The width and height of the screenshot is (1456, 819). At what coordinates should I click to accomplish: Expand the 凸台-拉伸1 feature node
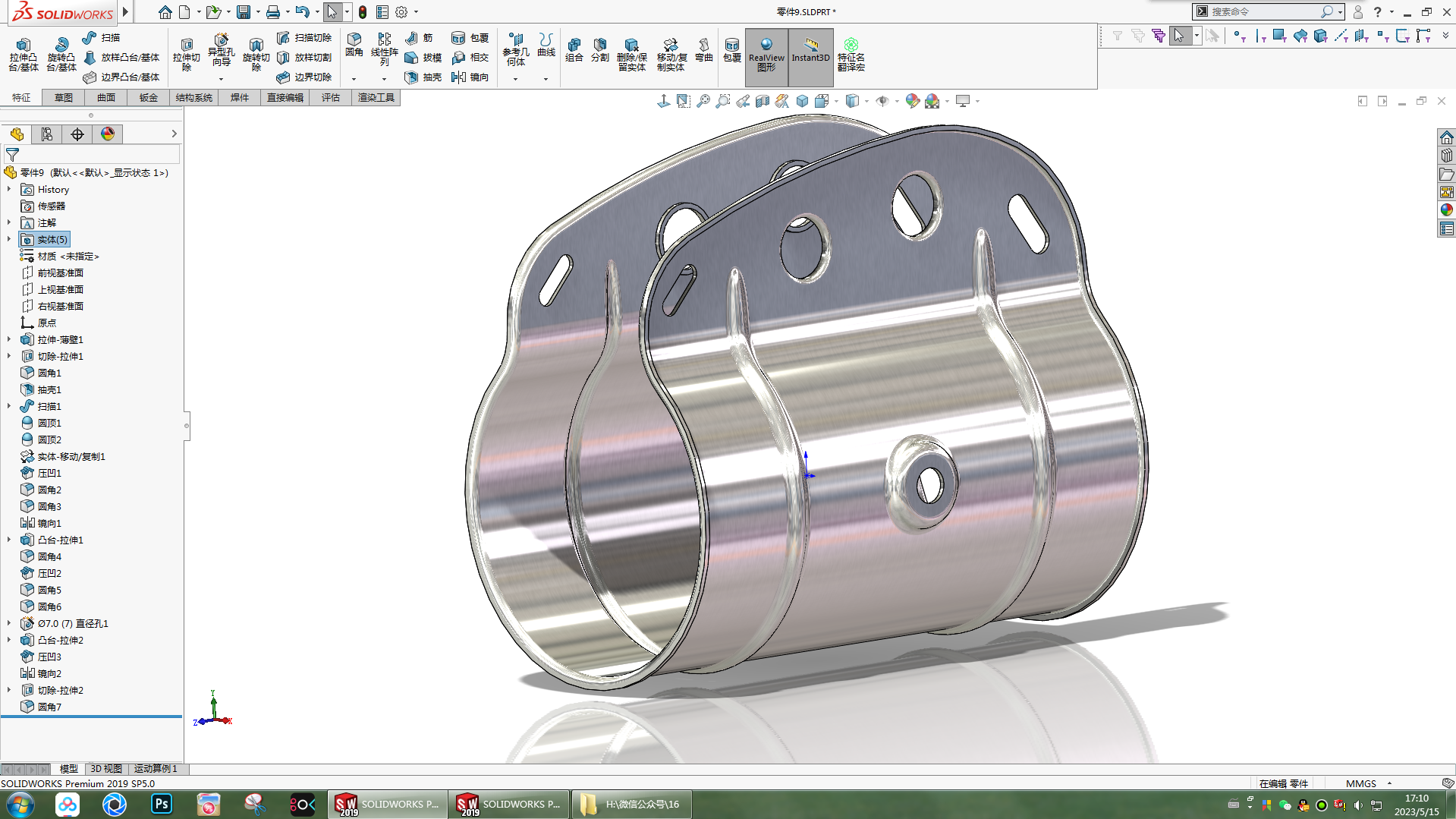point(9,540)
